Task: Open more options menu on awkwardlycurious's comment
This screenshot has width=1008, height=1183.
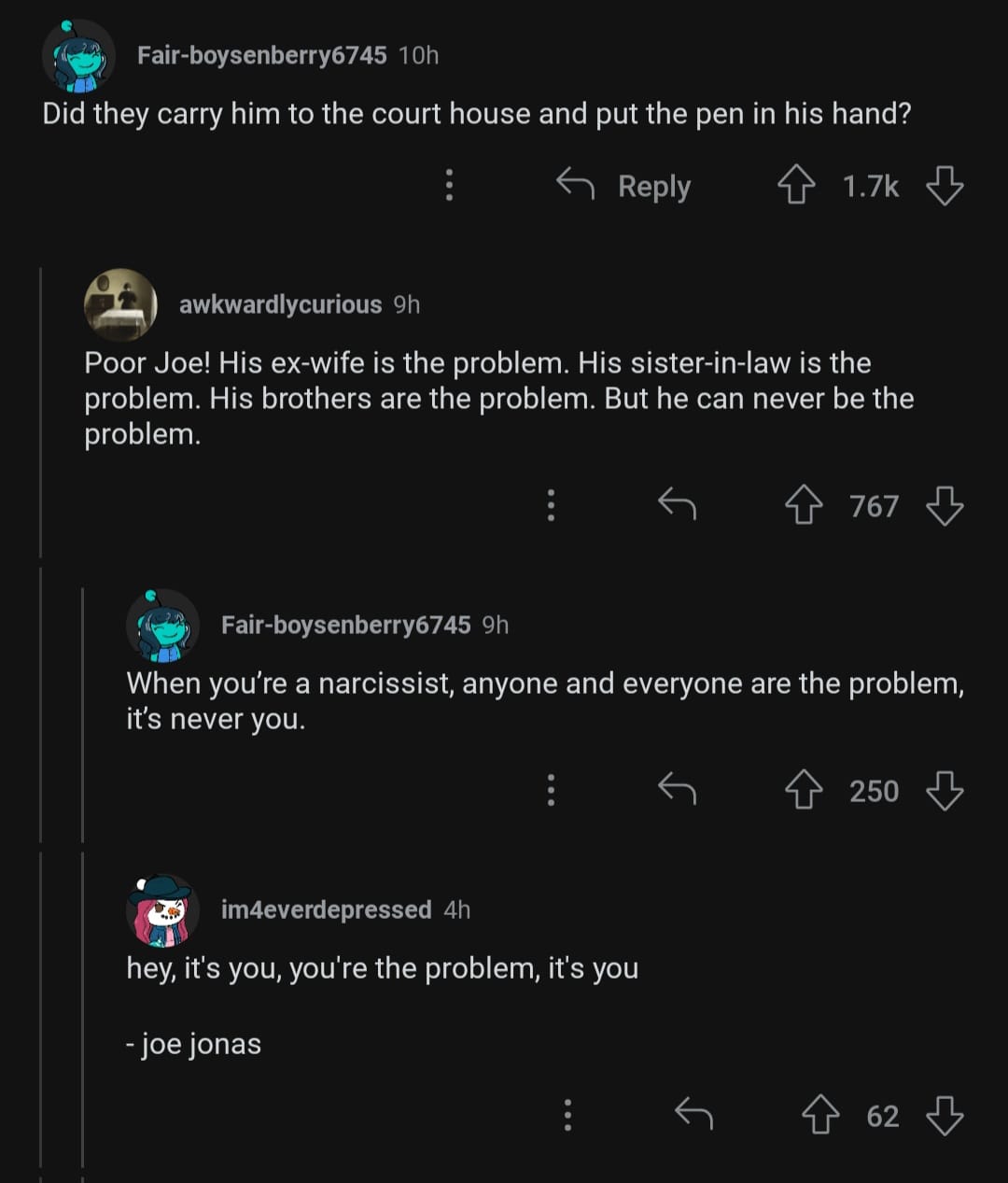Action: click(x=551, y=505)
